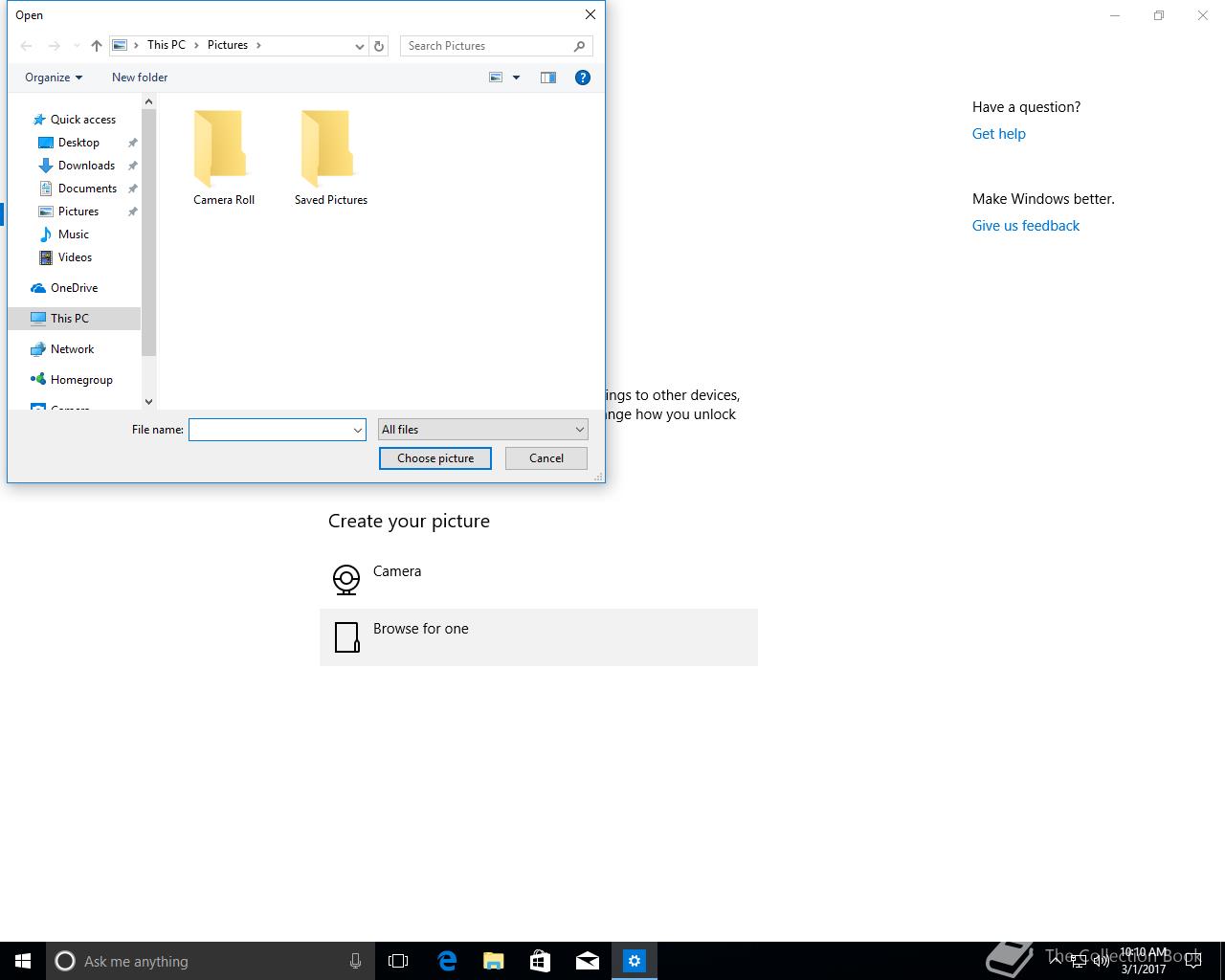Select Videos in the sidebar
The image size is (1225, 980).
[75, 257]
